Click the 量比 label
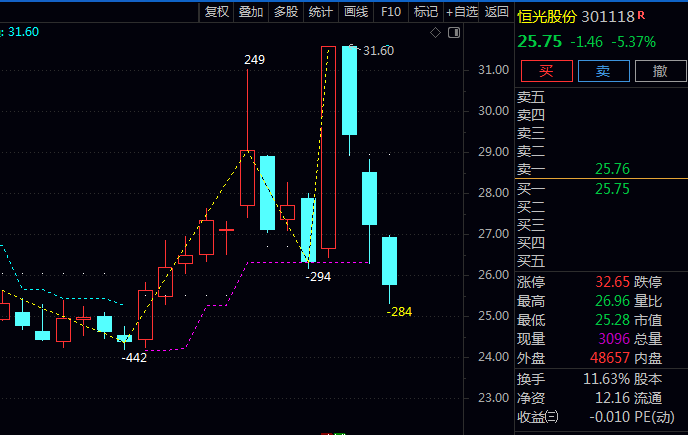This screenshot has height=435, width=688. 648,301
